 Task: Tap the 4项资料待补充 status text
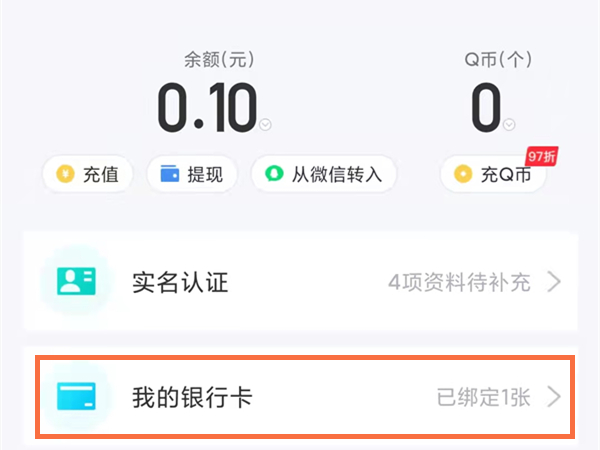pyautogui.click(x=460, y=283)
